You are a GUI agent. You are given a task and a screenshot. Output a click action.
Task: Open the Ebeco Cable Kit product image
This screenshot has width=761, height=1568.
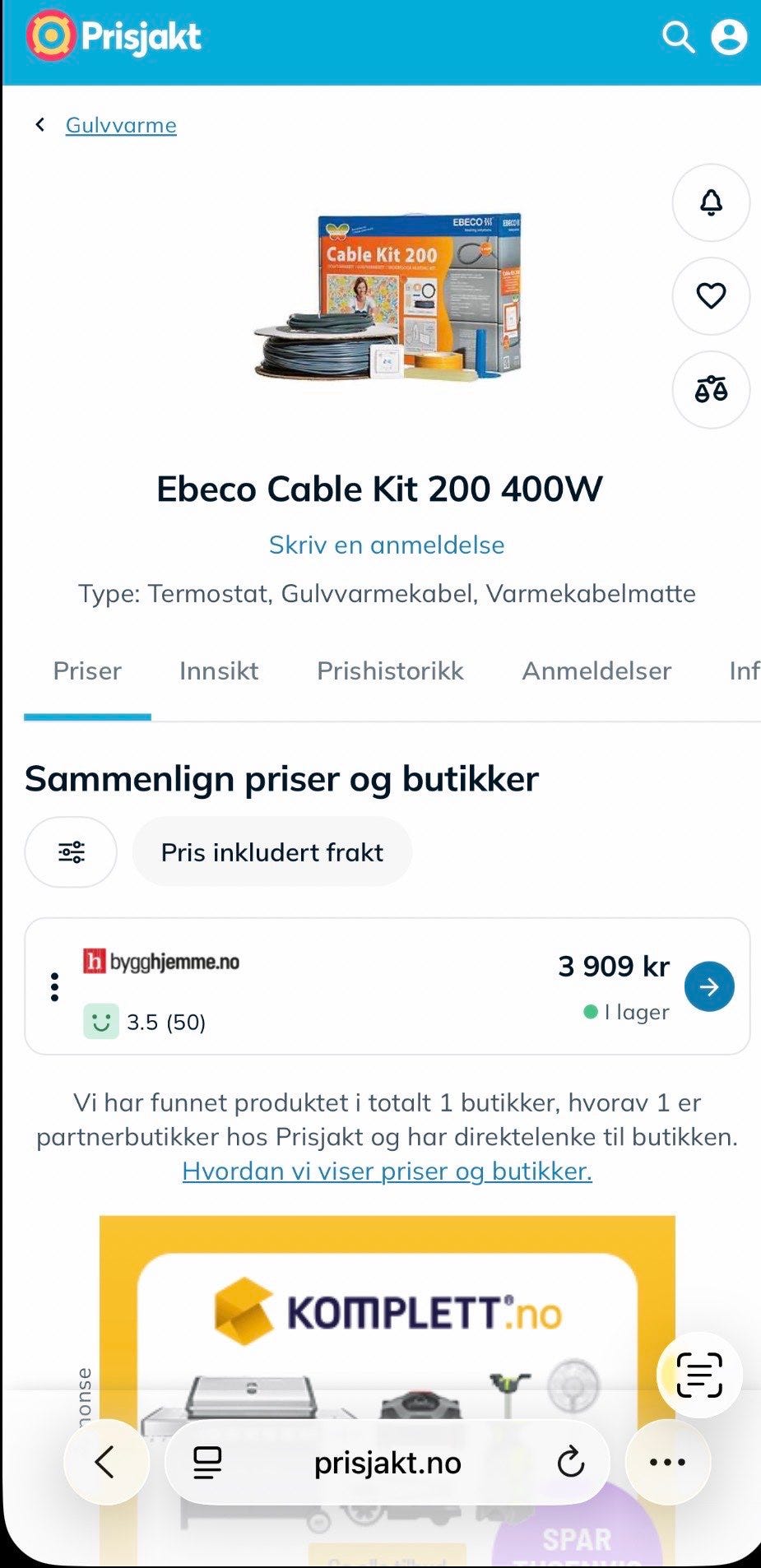(x=388, y=297)
